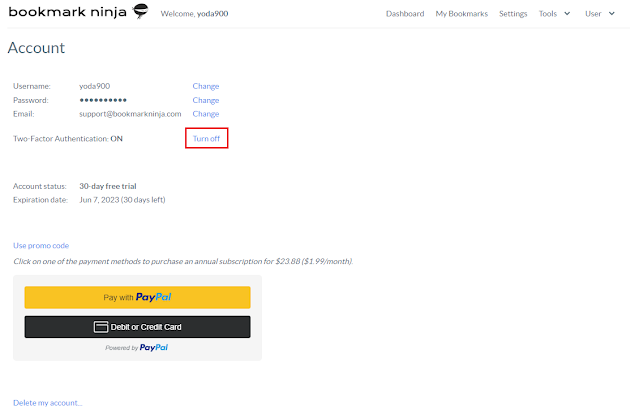The width and height of the screenshot is (639, 414).
Task: Click the Expiration date label
Action: pos(40,200)
